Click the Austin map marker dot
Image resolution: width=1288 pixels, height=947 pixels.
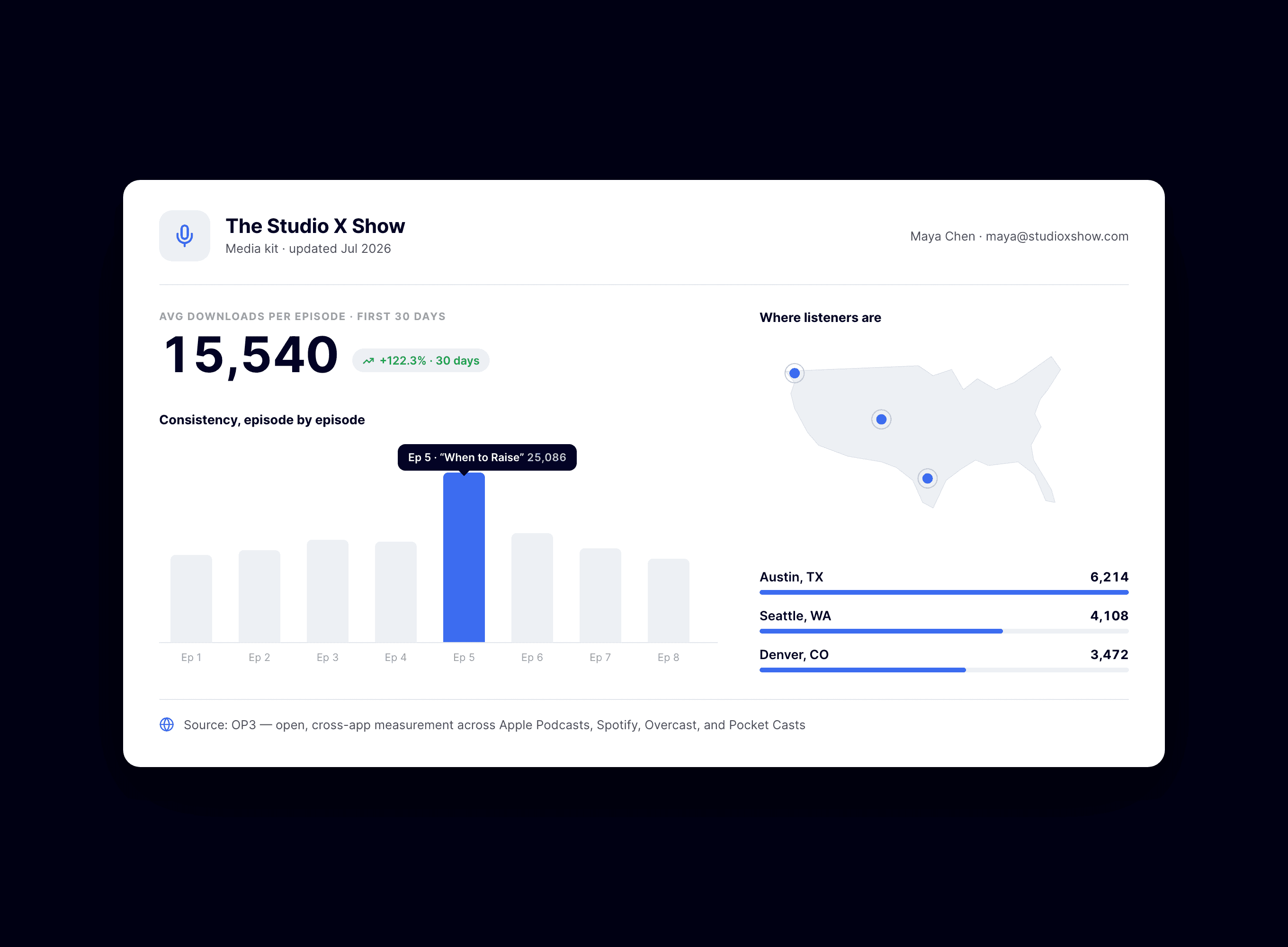[x=928, y=479]
